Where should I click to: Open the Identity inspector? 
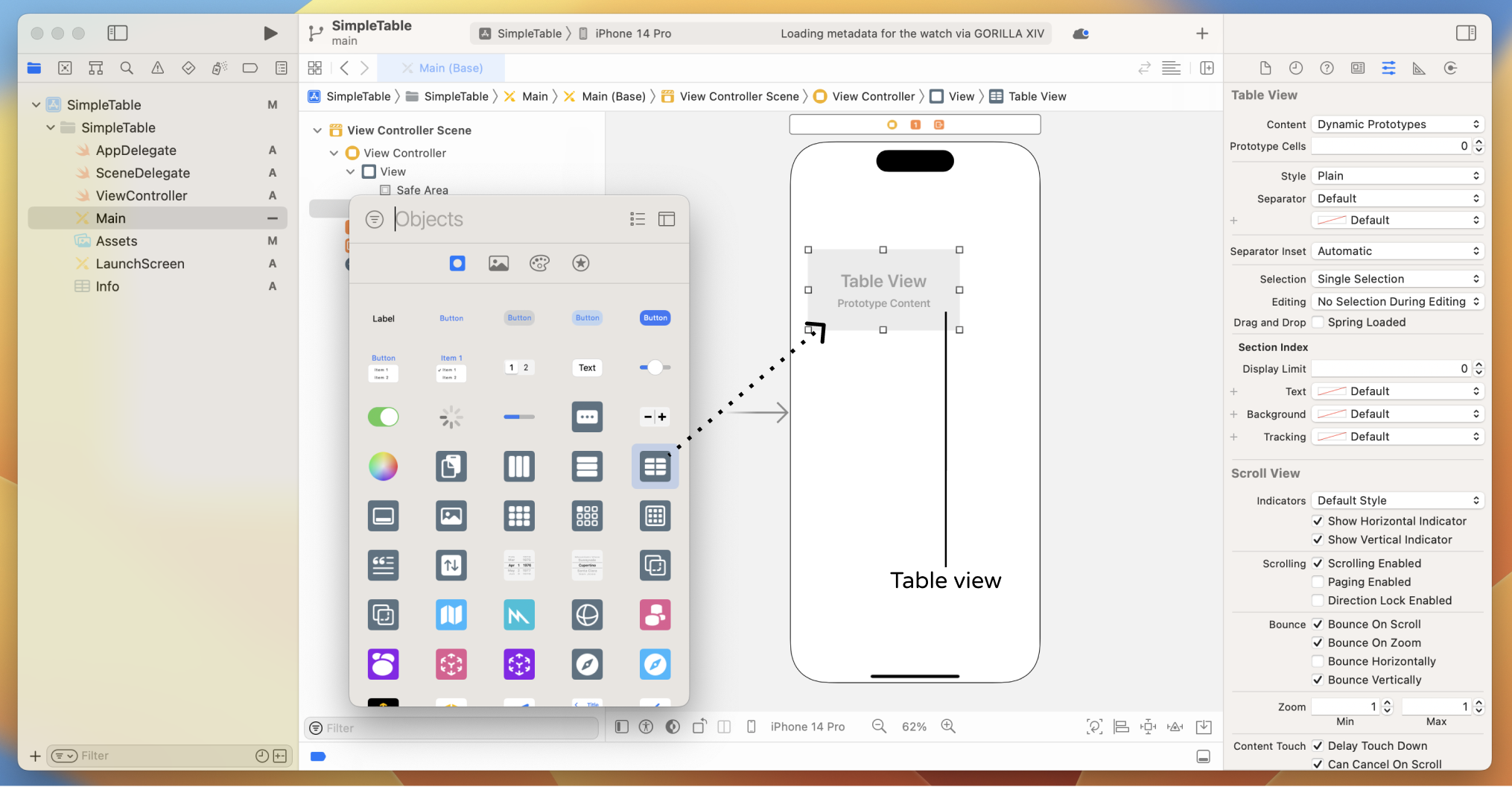coord(1358,68)
